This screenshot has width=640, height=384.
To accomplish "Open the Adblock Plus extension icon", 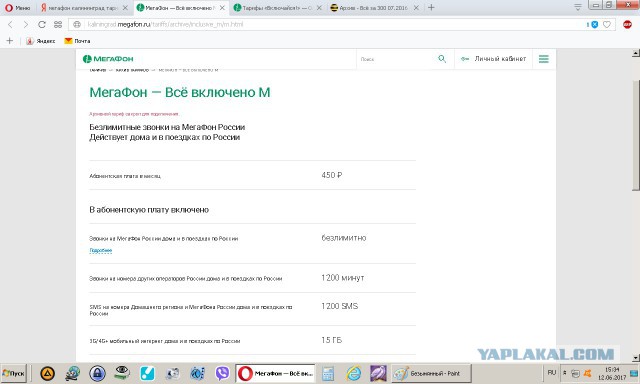I will (x=627, y=24).
